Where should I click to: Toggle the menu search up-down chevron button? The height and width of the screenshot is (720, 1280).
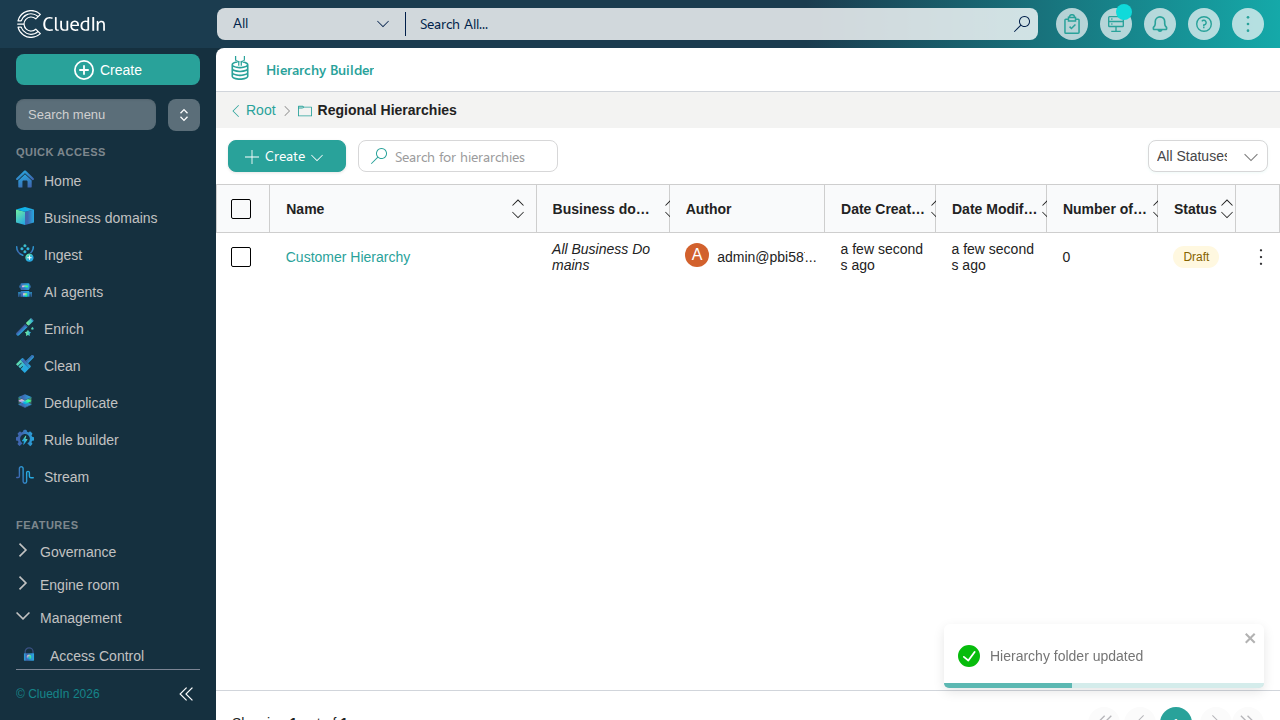pos(184,115)
